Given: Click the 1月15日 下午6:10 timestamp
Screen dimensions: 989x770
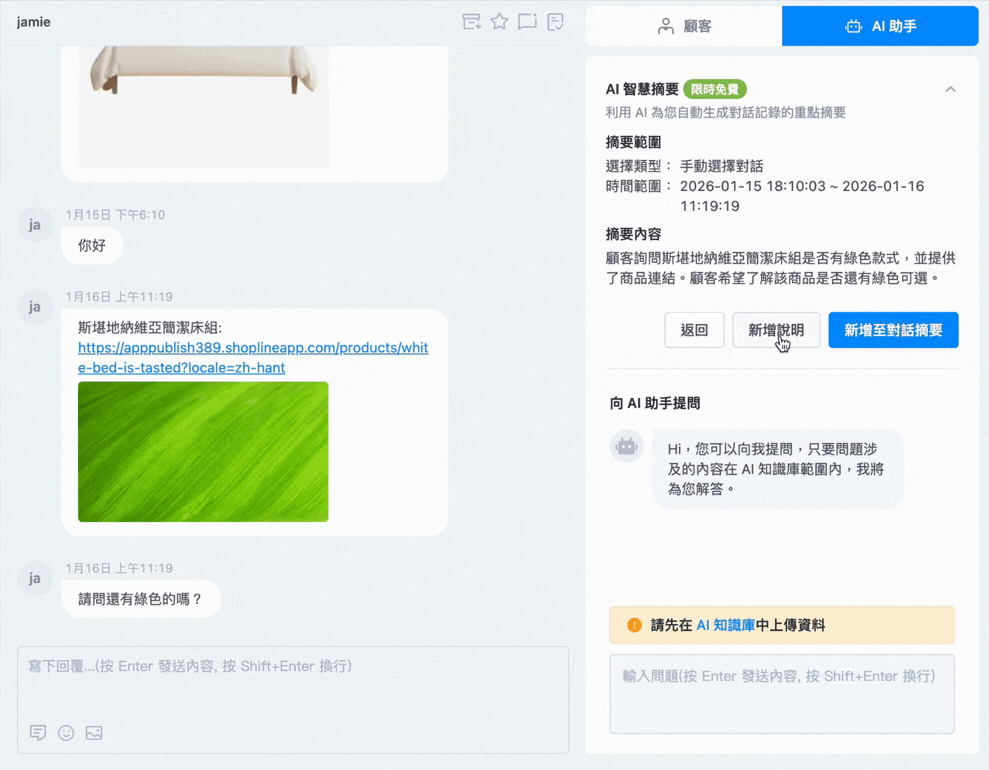Looking at the screenshot, I should [115, 214].
